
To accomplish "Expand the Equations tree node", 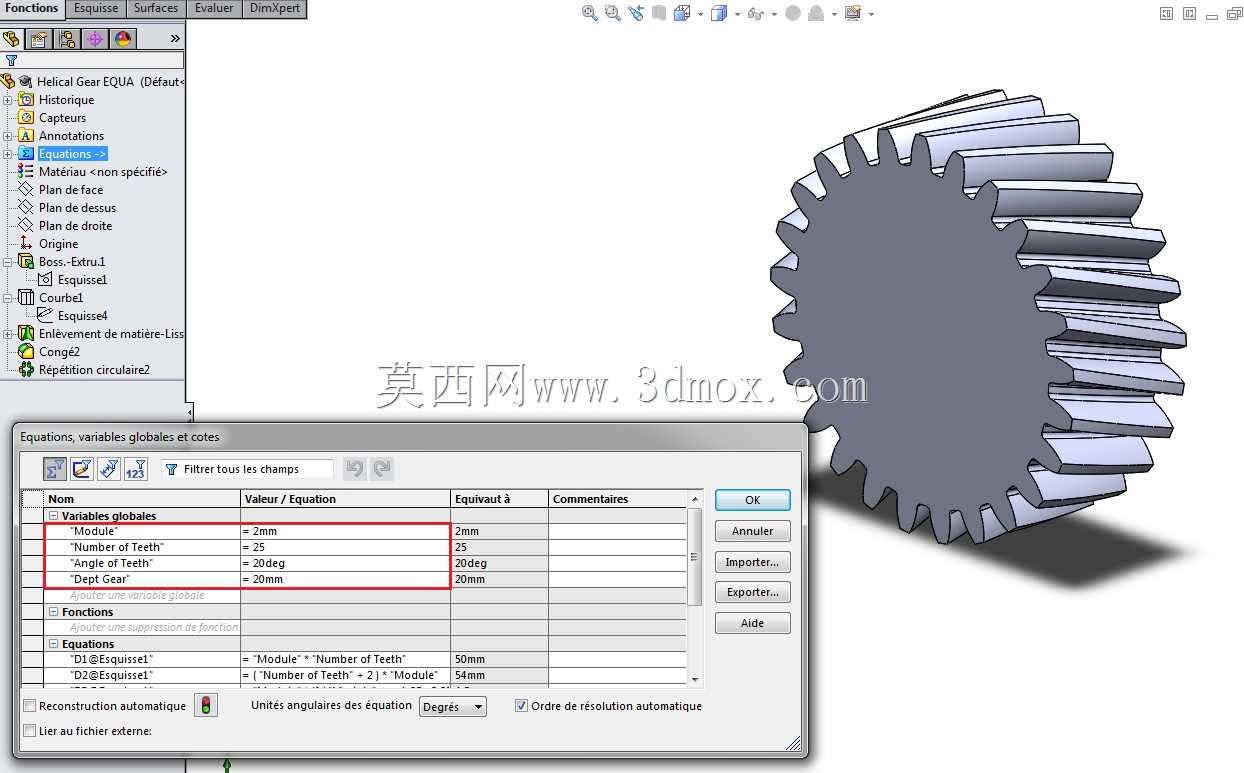I will tap(8, 154).
